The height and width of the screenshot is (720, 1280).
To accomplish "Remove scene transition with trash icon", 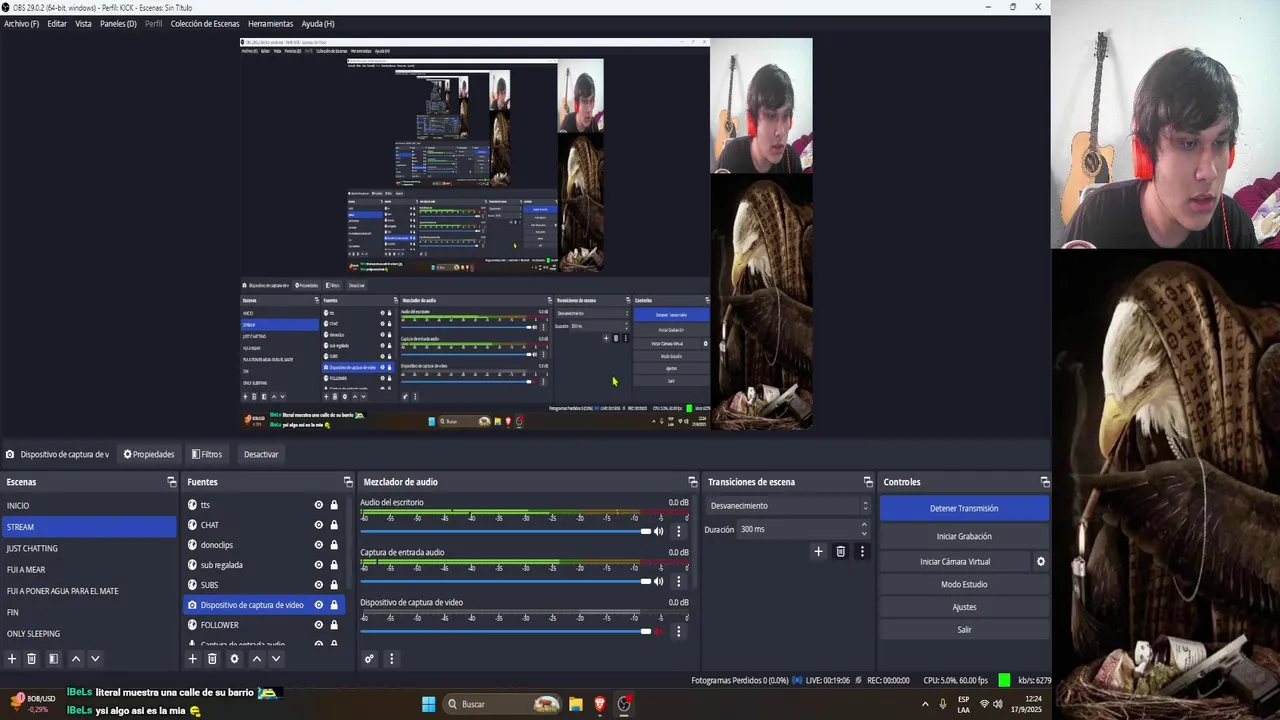I will click(840, 551).
